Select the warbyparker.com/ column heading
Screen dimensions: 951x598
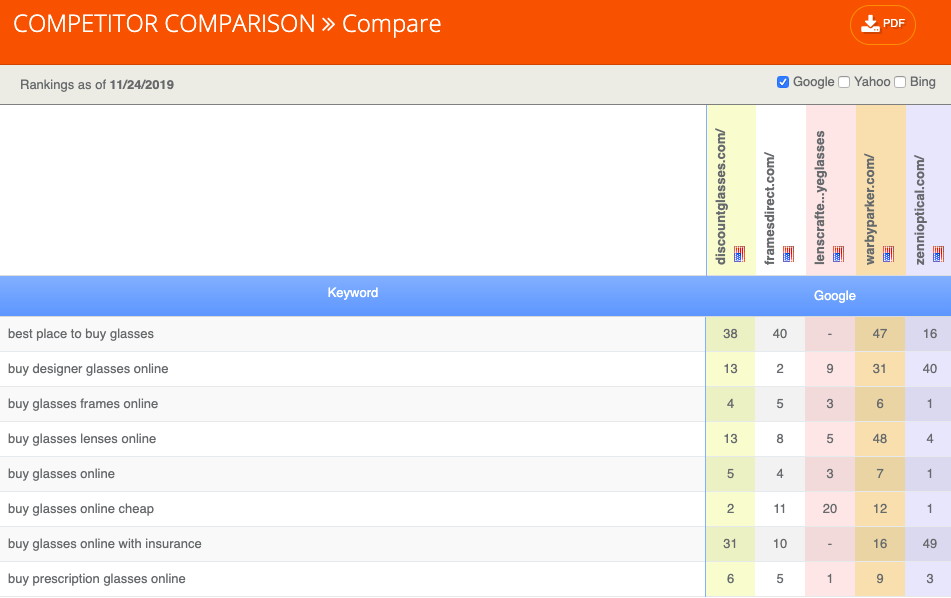tap(870, 209)
